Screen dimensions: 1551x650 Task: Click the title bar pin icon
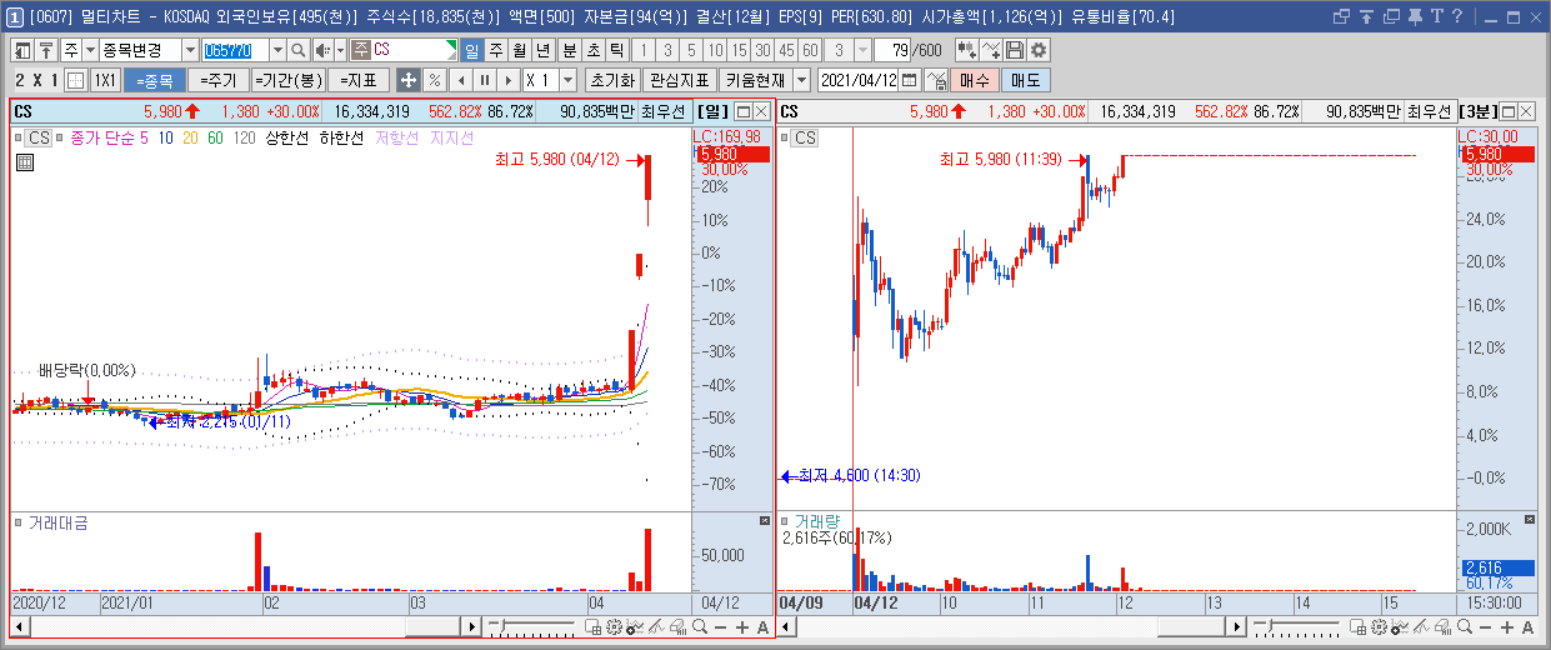point(1414,16)
